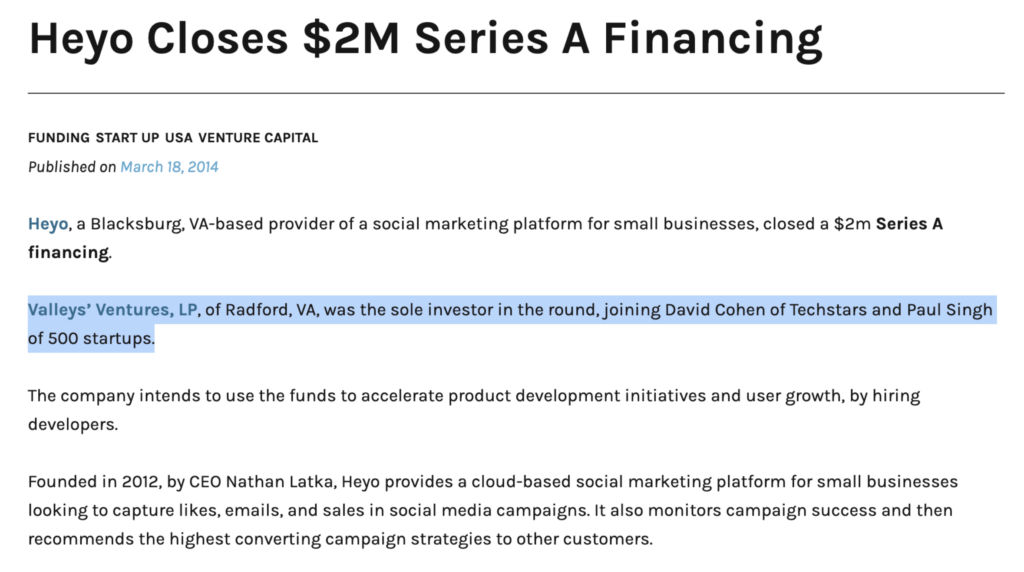This screenshot has width=1024, height=572.
Task: Click the highlighted text of 500 startups
Action: [91, 339]
